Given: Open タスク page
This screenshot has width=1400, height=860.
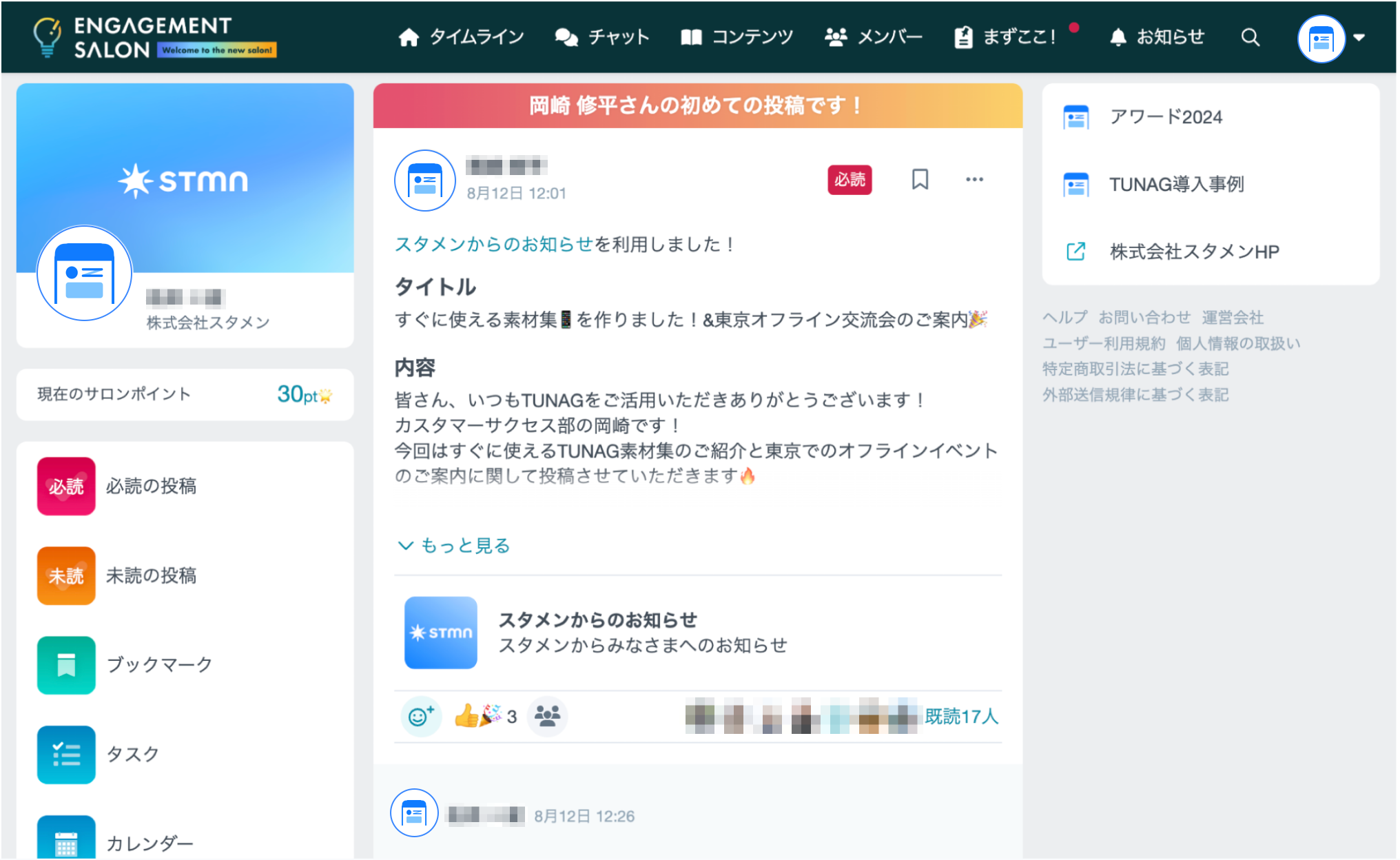Looking at the screenshot, I should click(x=132, y=755).
